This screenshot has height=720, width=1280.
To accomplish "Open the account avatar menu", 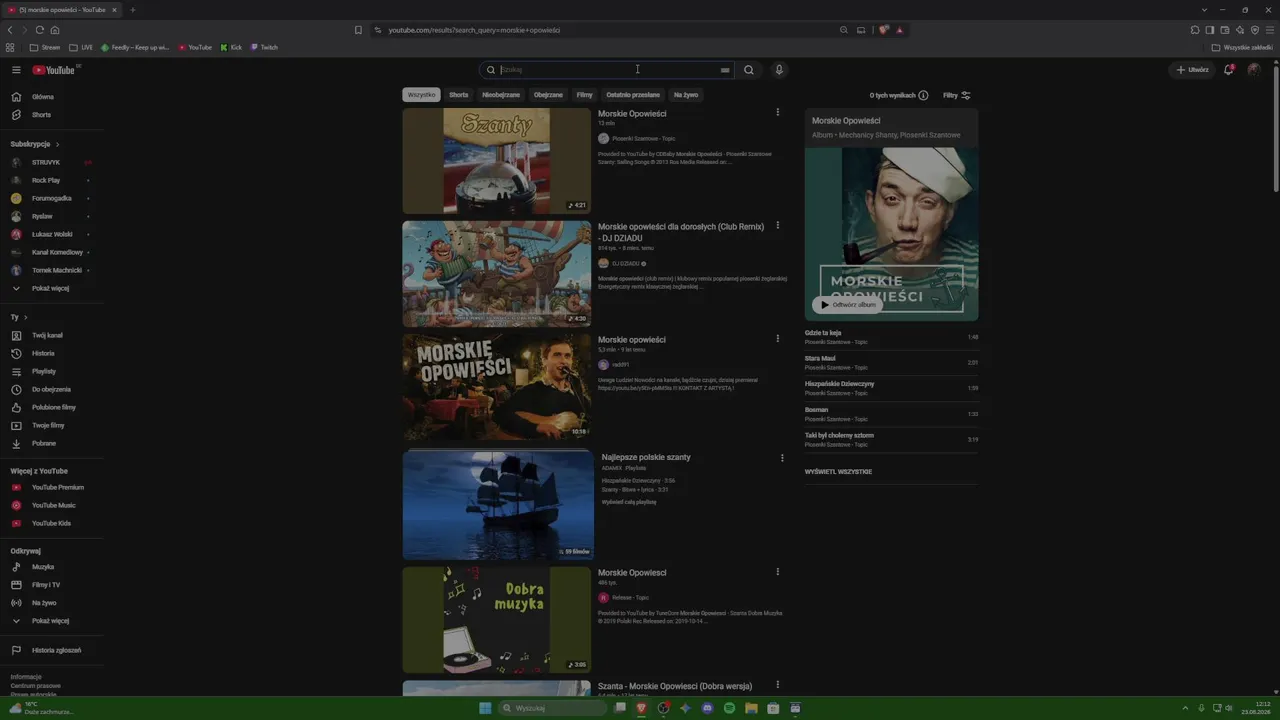I will click(1254, 70).
